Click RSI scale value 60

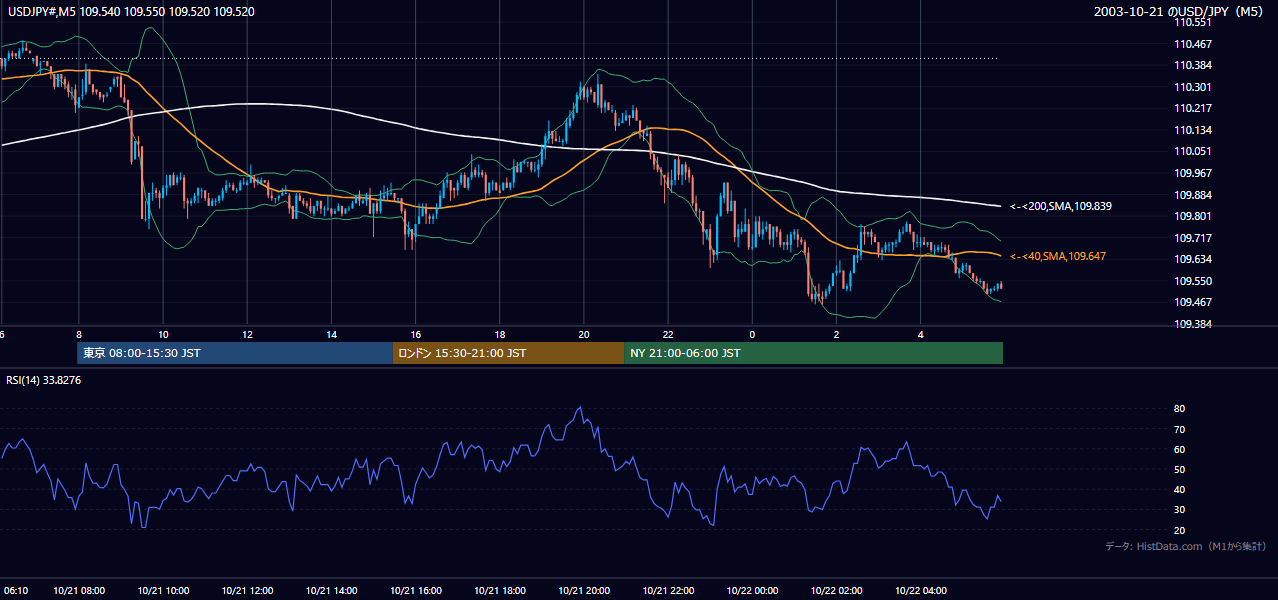click(1179, 449)
